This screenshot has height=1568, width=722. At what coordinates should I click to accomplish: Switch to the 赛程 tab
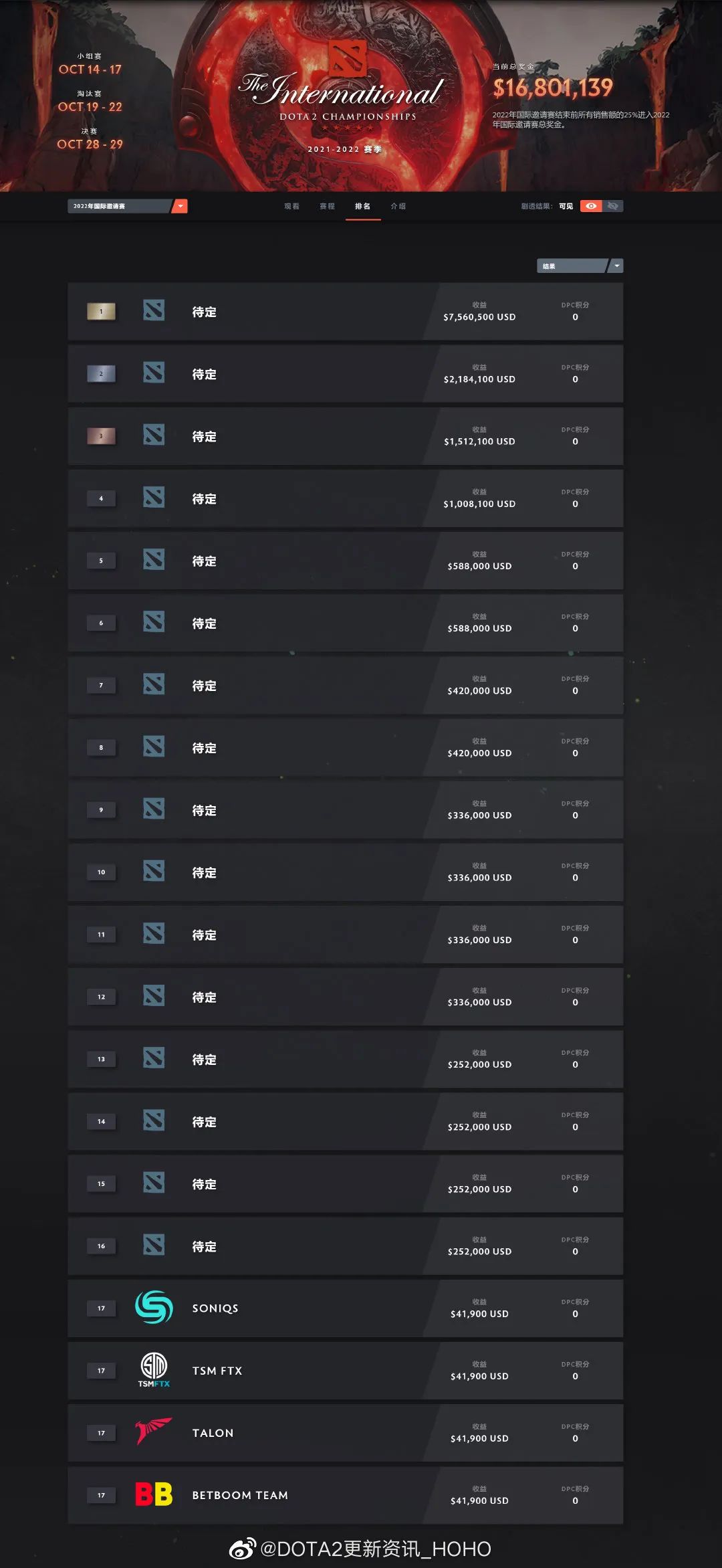click(x=327, y=206)
